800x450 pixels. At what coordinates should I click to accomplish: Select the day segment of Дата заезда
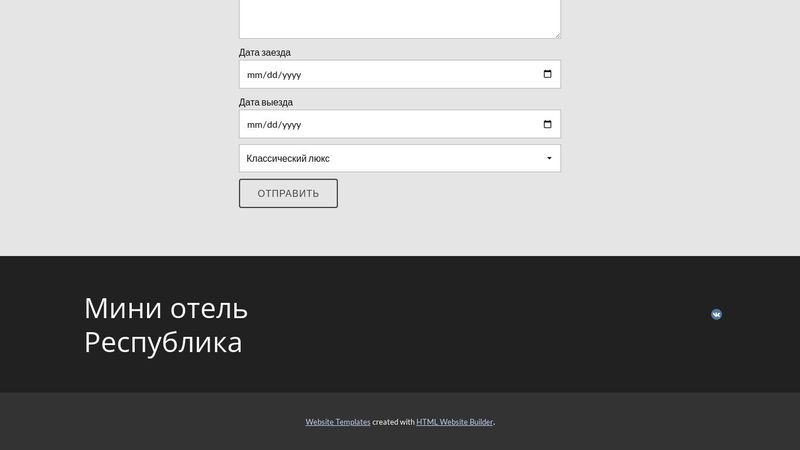272,75
